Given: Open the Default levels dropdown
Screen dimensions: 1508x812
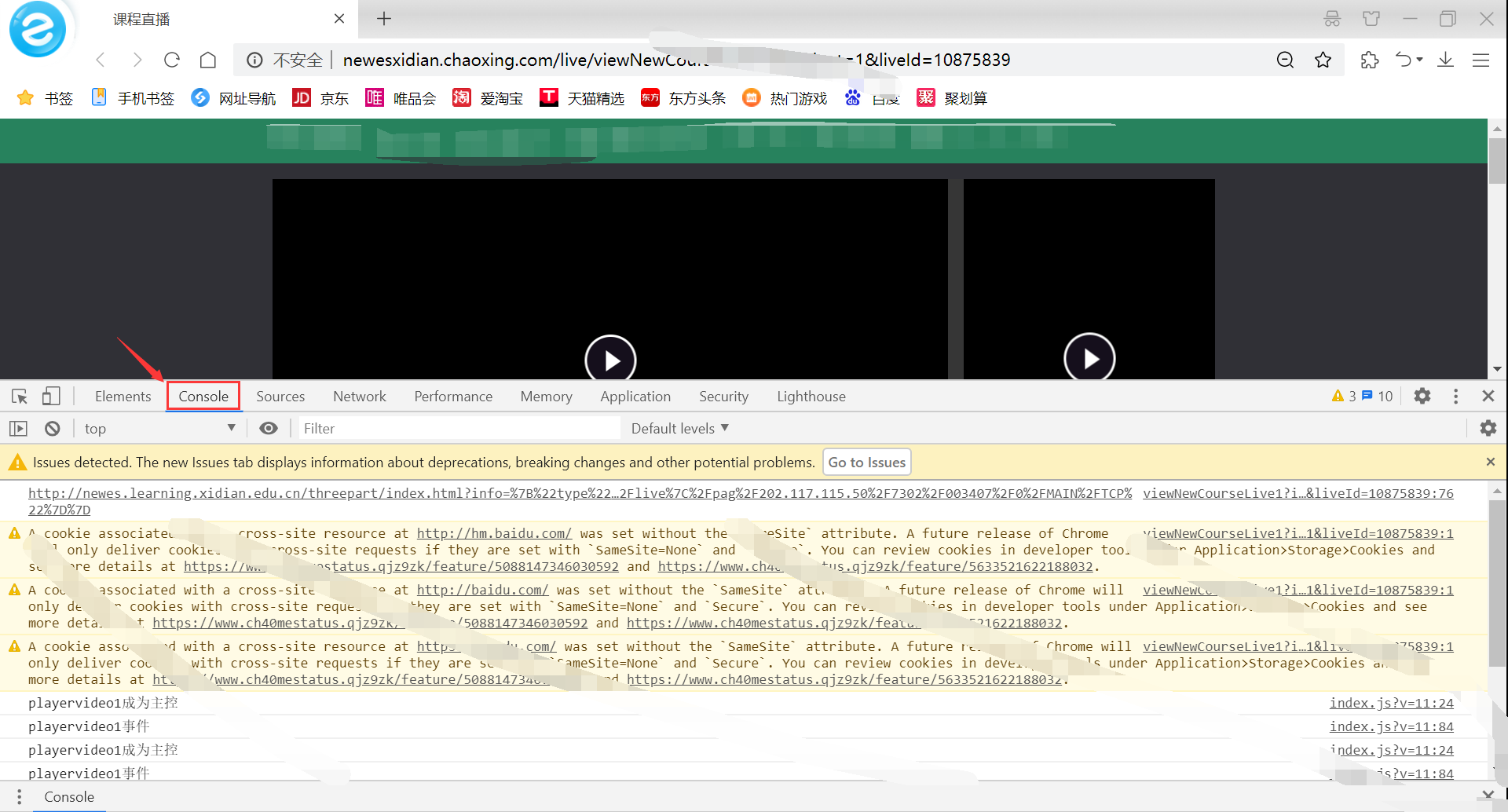Looking at the screenshot, I should pyautogui.click(x=680, y=429).
